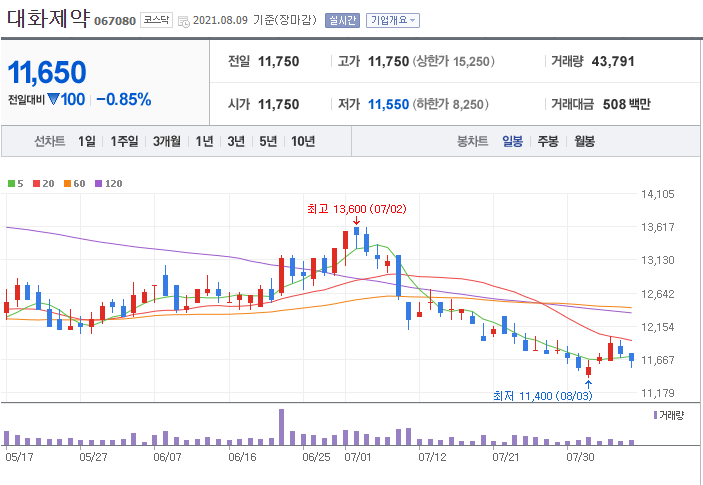Click the 상한가 15,250 text
703x485 pixels.
[453, 61]
